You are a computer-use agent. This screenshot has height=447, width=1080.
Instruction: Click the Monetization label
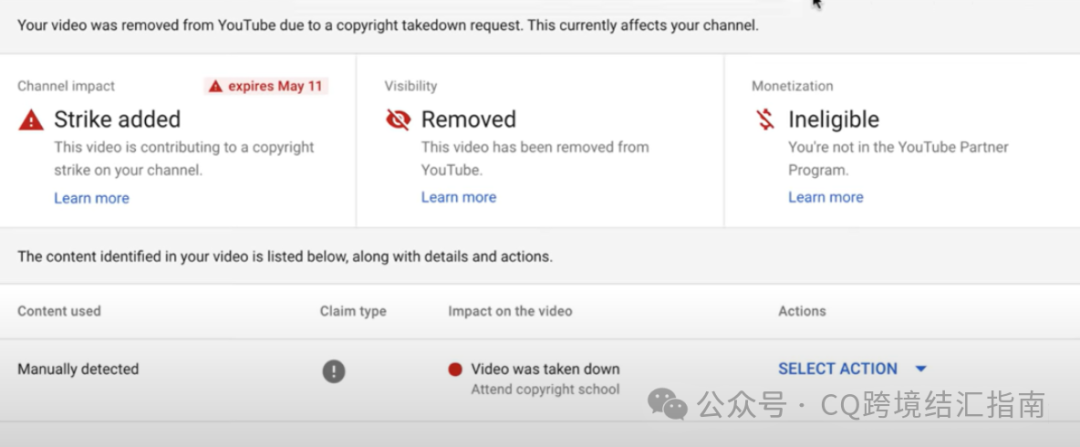[x=792, y=86]
